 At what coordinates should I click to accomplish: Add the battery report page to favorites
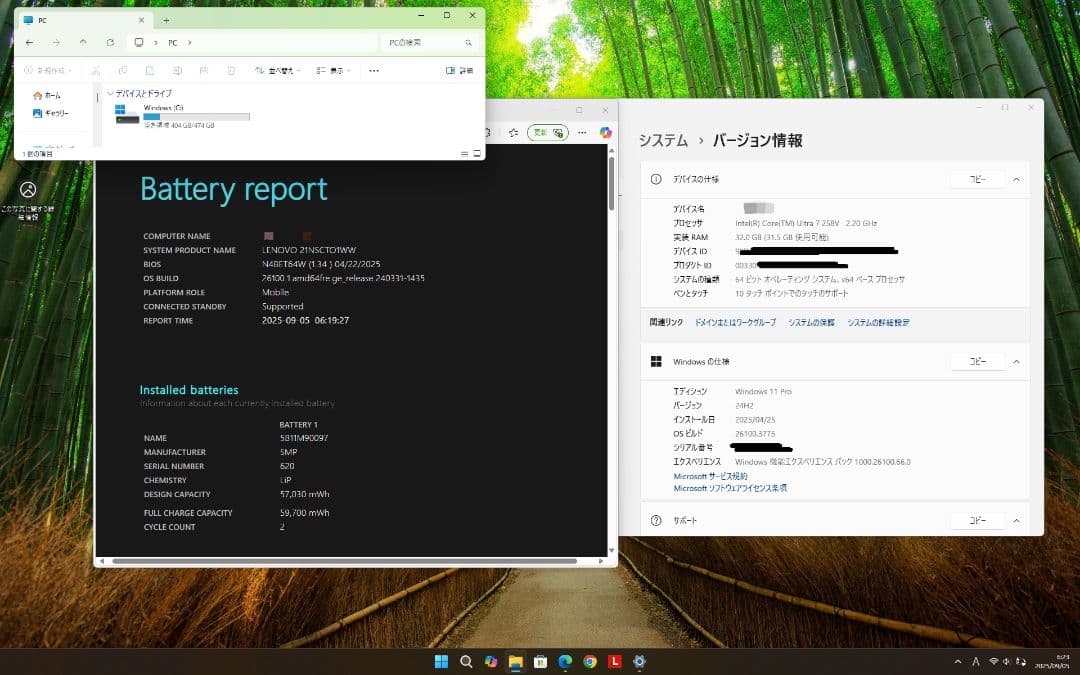513,132
